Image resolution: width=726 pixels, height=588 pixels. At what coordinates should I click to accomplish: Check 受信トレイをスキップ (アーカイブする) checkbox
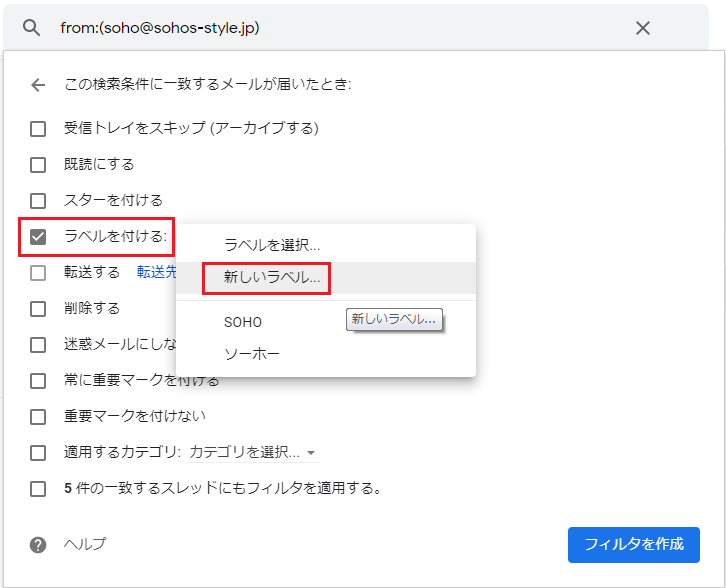(38, 129)
